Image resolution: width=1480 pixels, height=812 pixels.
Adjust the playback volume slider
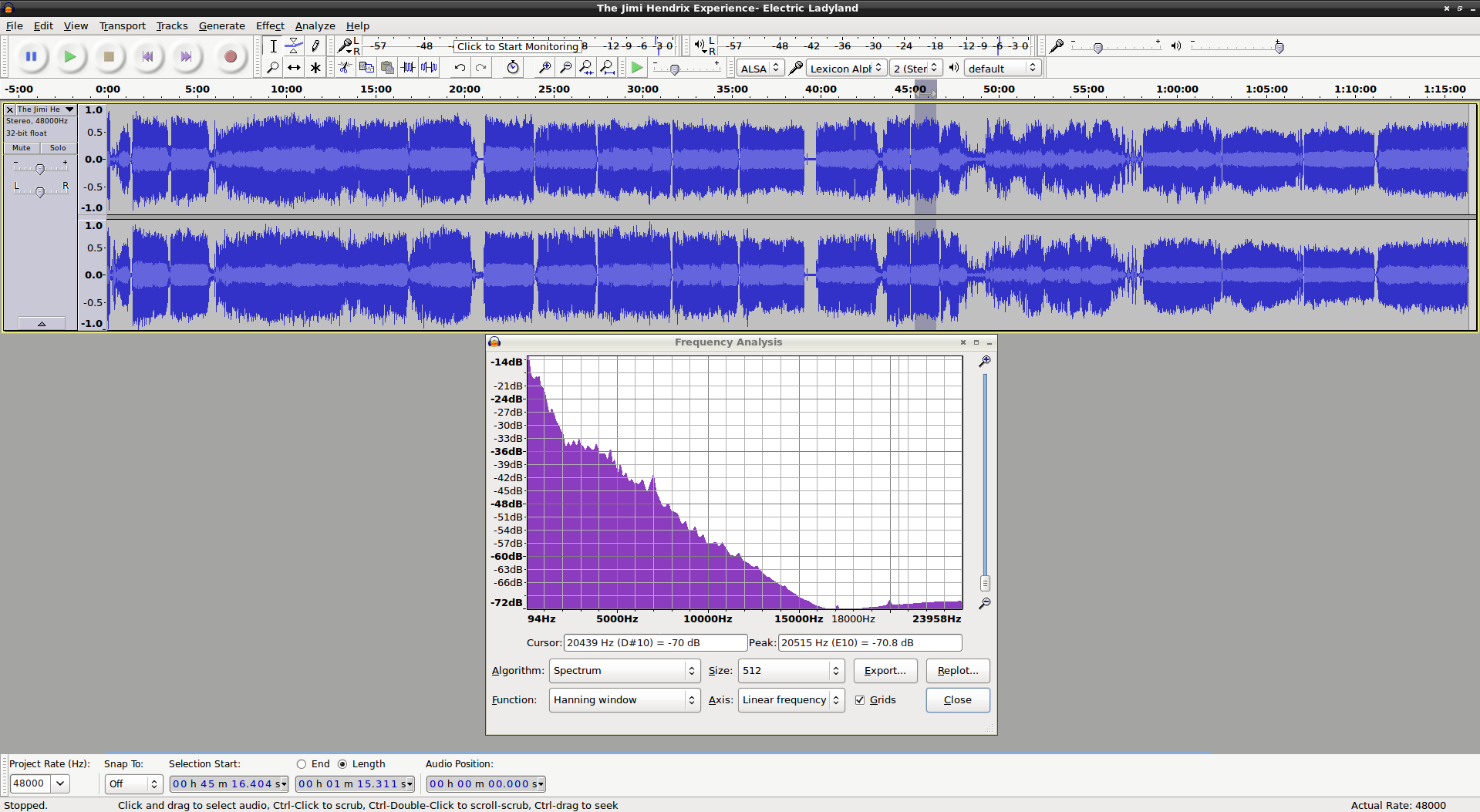coord(1279,48)
